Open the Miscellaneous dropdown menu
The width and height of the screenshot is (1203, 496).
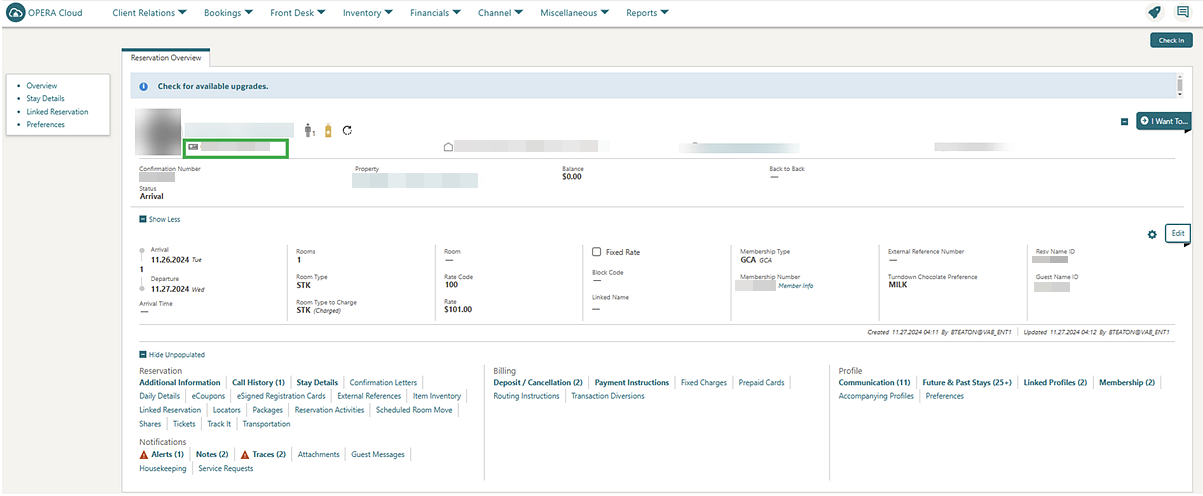575,13
